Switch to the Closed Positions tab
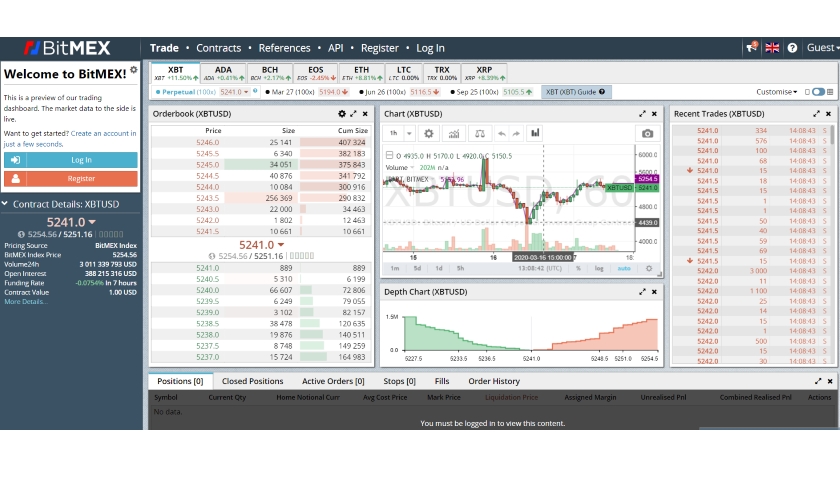The height and width of the screenshot is (480, 840). pos(252,381)
